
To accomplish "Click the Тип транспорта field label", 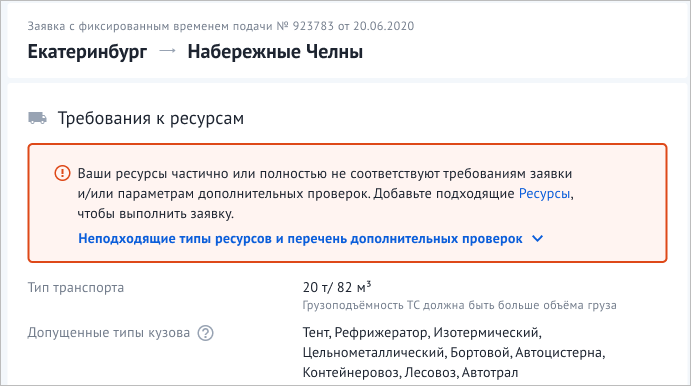I will click(x=76, y=288).
